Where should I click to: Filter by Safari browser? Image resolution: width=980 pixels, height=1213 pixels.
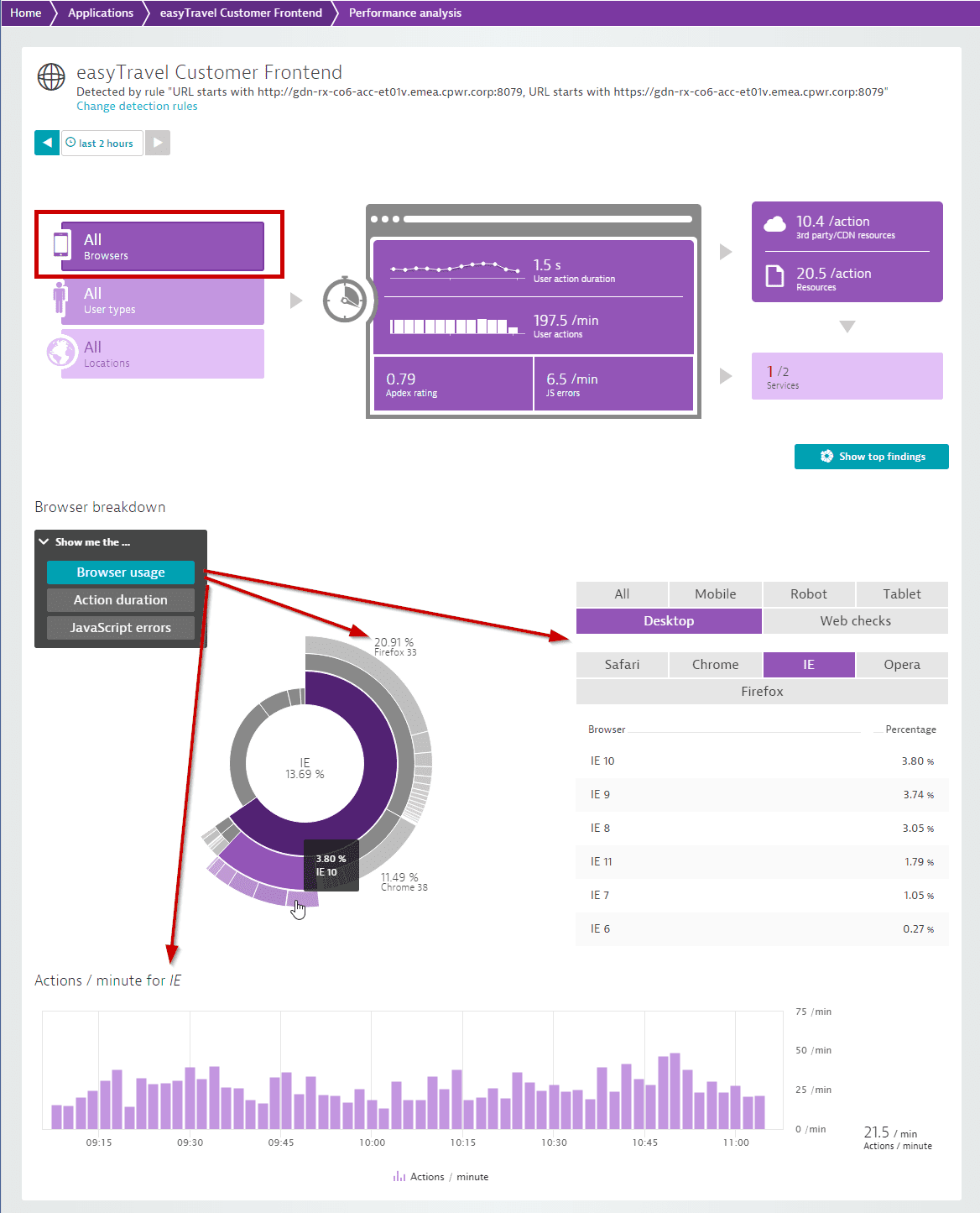coord(622,665)
